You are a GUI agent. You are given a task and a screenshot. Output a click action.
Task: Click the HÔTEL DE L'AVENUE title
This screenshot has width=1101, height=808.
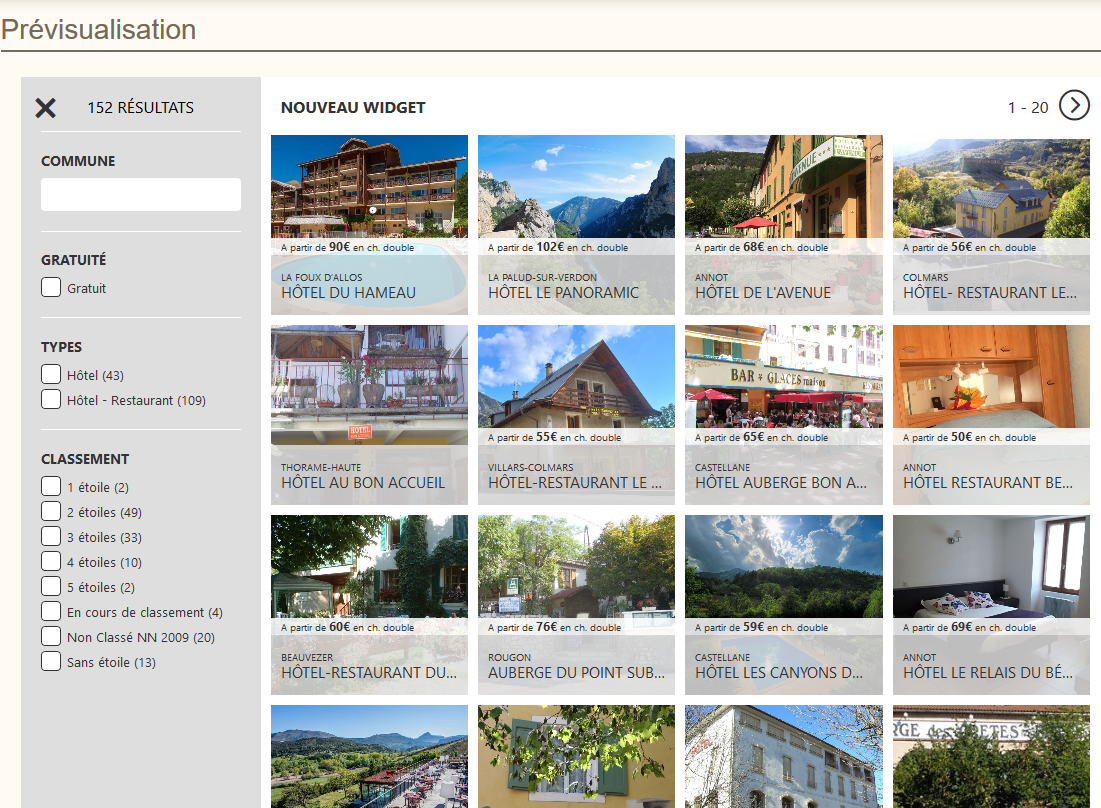coord(763,293)
